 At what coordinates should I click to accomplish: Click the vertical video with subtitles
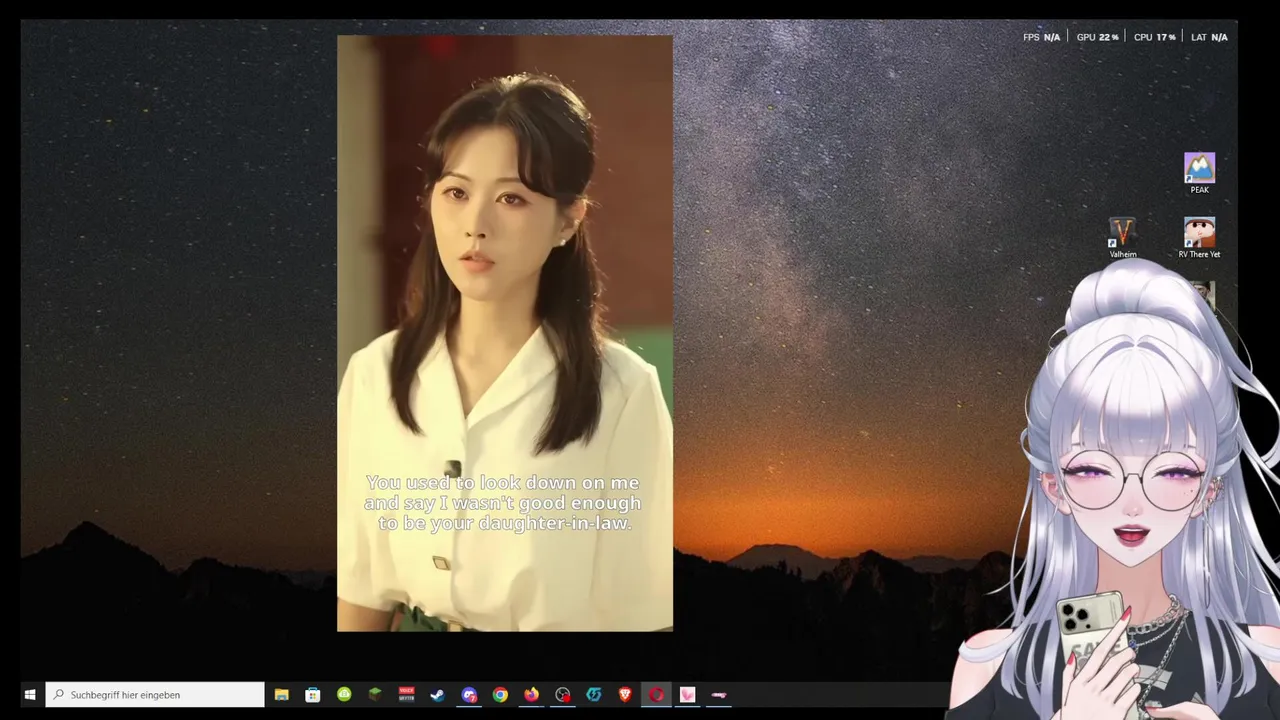tap(505, 333)
